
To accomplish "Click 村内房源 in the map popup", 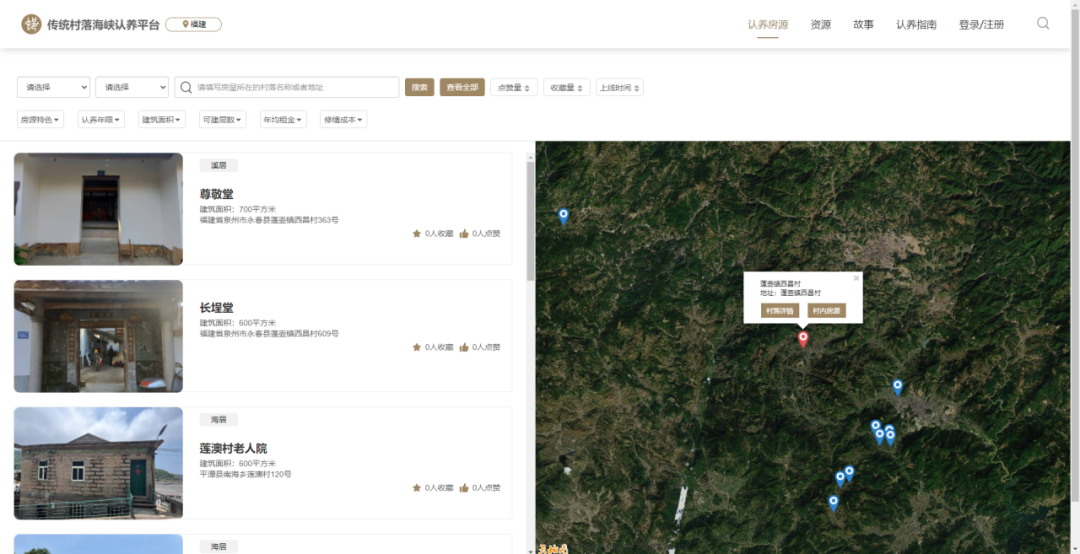I will tap(827, 311).
